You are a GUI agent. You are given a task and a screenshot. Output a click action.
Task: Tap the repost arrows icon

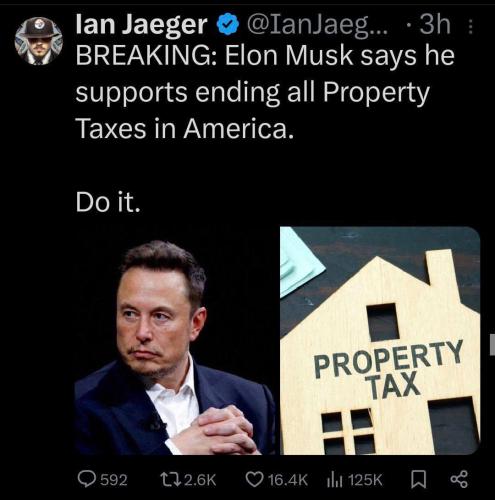(x=171, y=480)
